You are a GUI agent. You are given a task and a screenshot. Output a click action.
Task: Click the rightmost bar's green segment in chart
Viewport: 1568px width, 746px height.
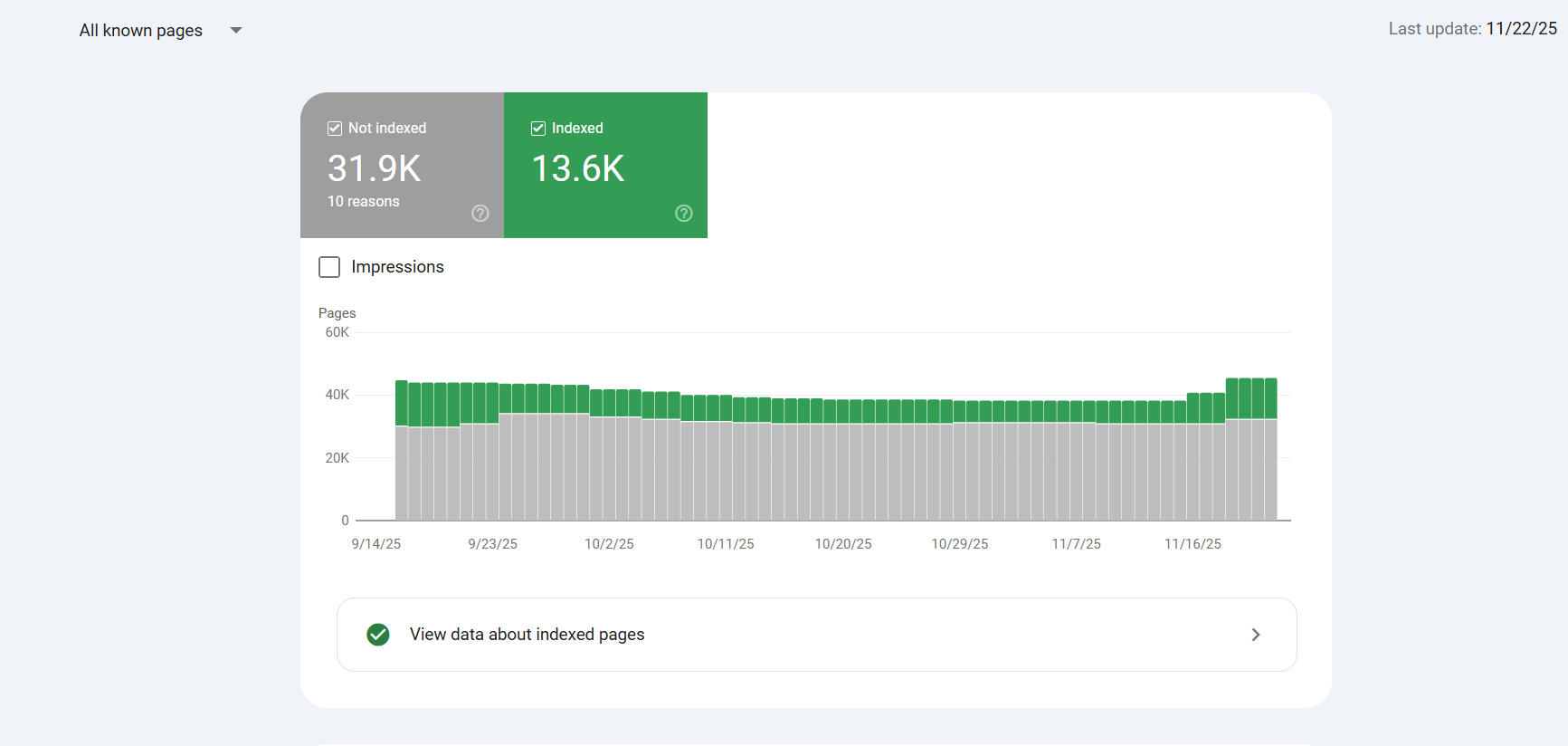(1270, 398)
